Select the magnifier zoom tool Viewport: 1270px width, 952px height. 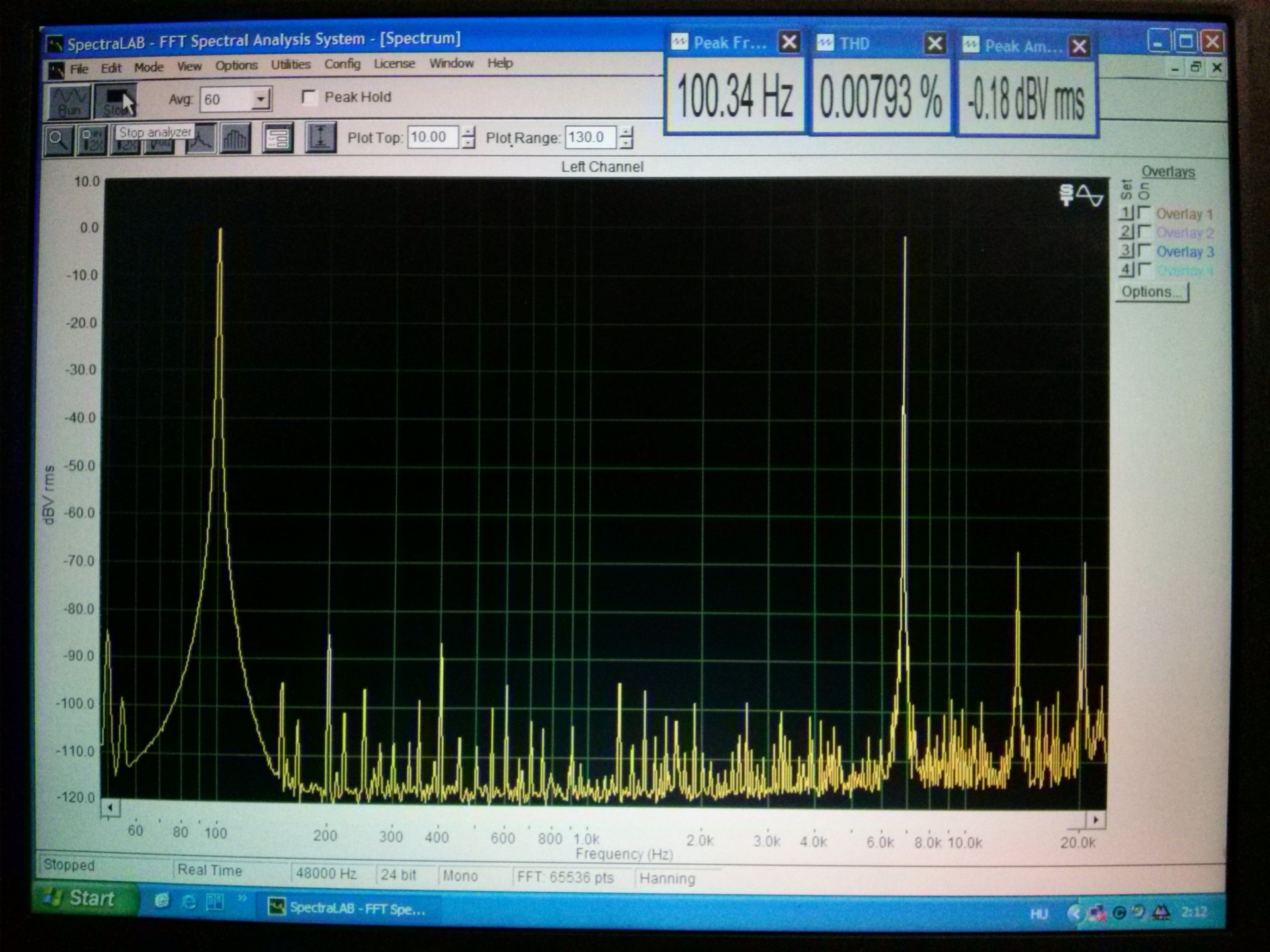click(58, 140)
